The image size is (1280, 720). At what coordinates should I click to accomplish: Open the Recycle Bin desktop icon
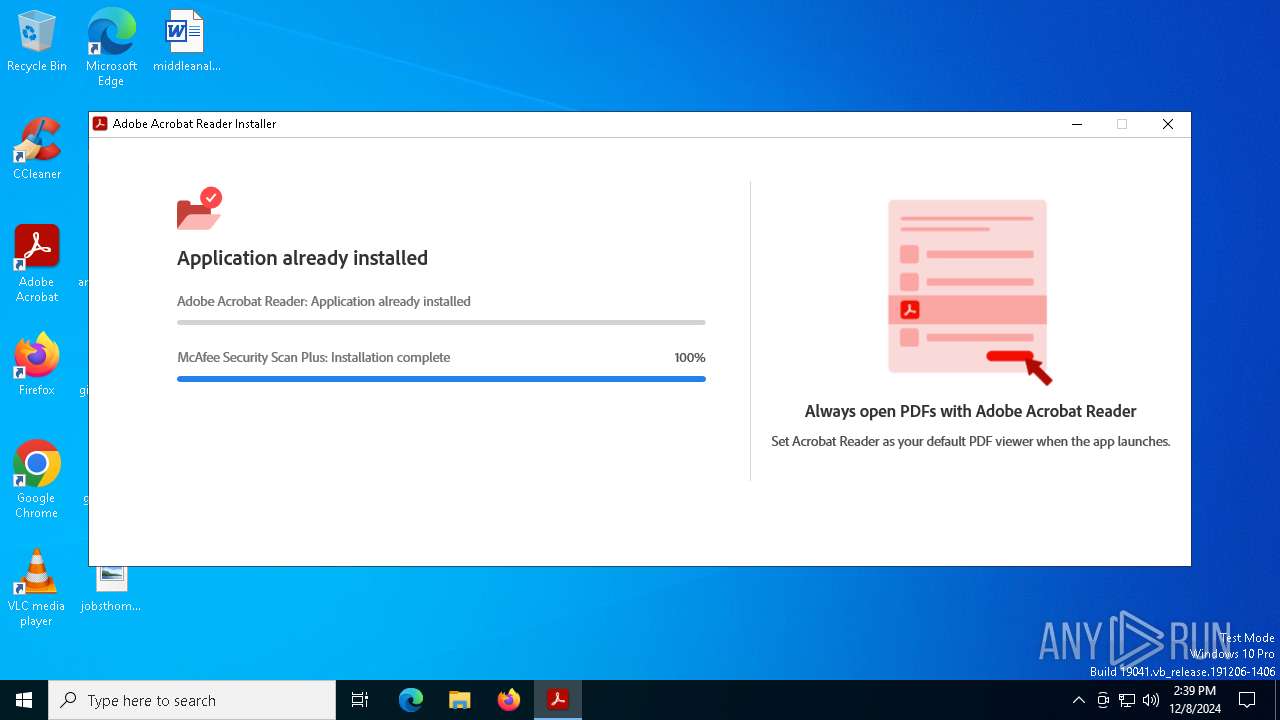click(x=37, y=42)
